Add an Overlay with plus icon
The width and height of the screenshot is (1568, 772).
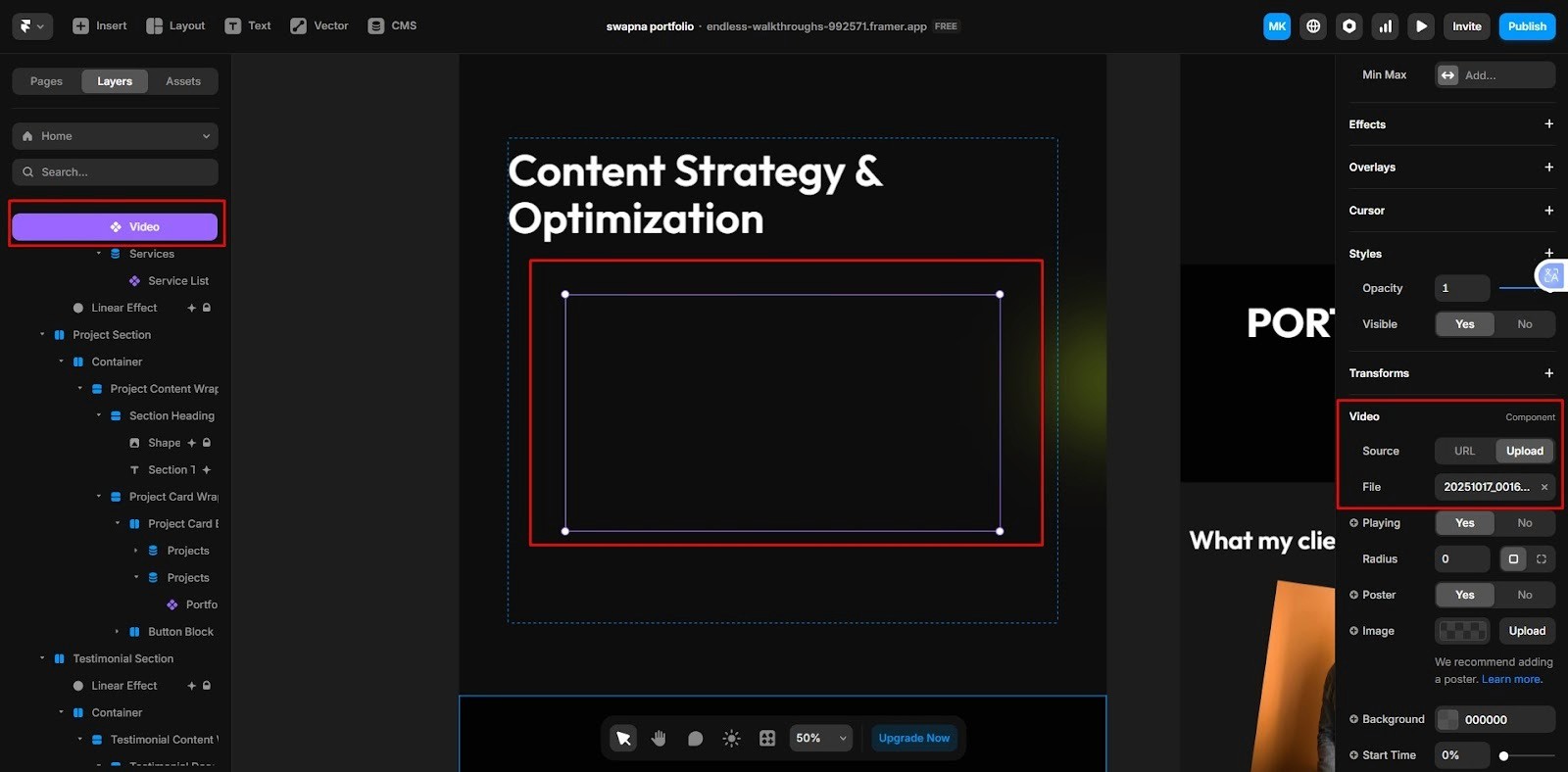pyautogui.click(x=1548, y=168)
